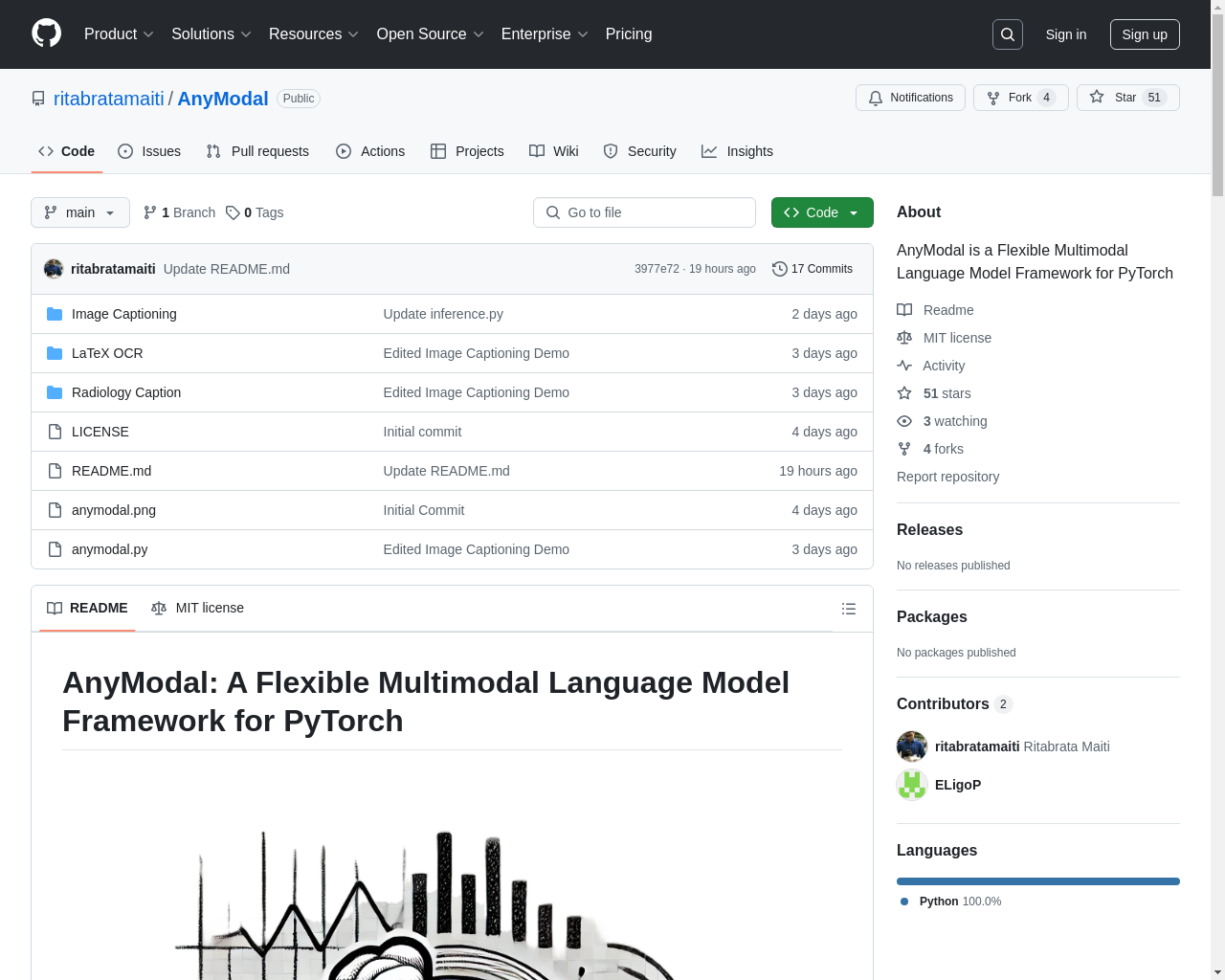The image size is (1225, 980).
Task: Click the Radiology Caption folder icon
Action: click(x=55, y=392)
